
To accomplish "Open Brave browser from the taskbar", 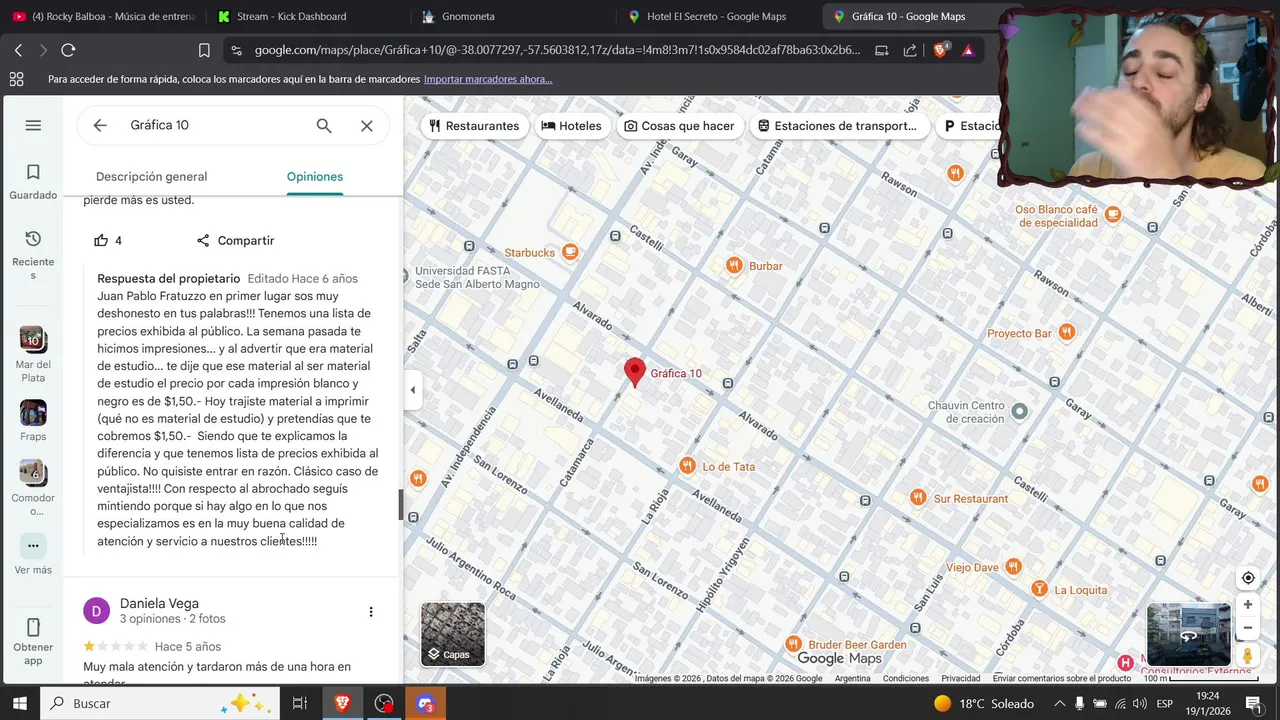I will pos(342,703).
